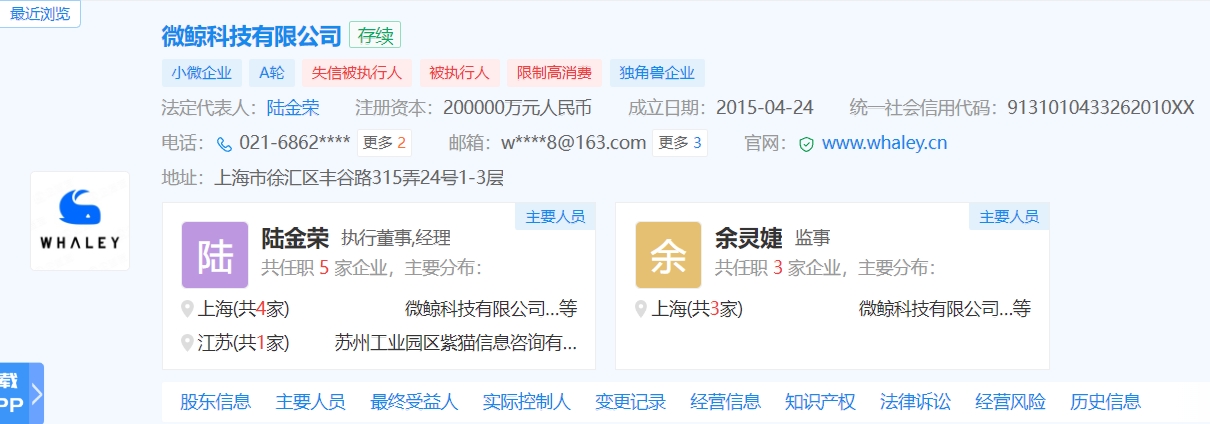Switch to the 股东信息 tab

pyautogui.click(x=215, y=402)
